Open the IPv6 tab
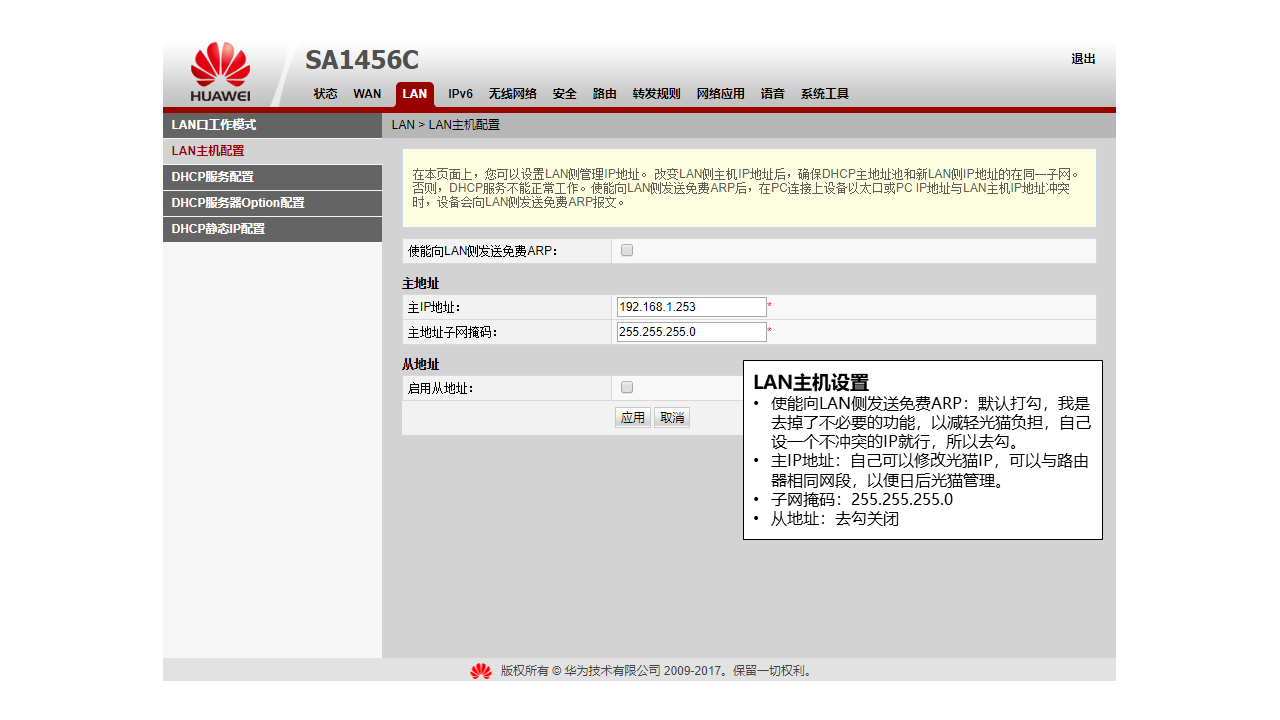The image size is (1280, 720). click(x=460, y=94)
